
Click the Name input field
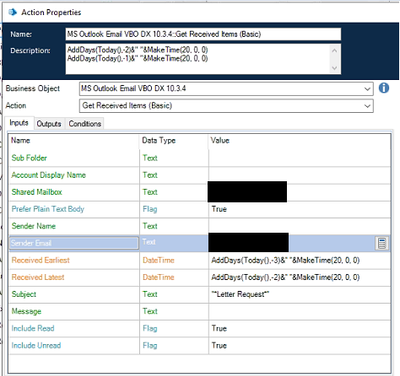pos(203,34)
